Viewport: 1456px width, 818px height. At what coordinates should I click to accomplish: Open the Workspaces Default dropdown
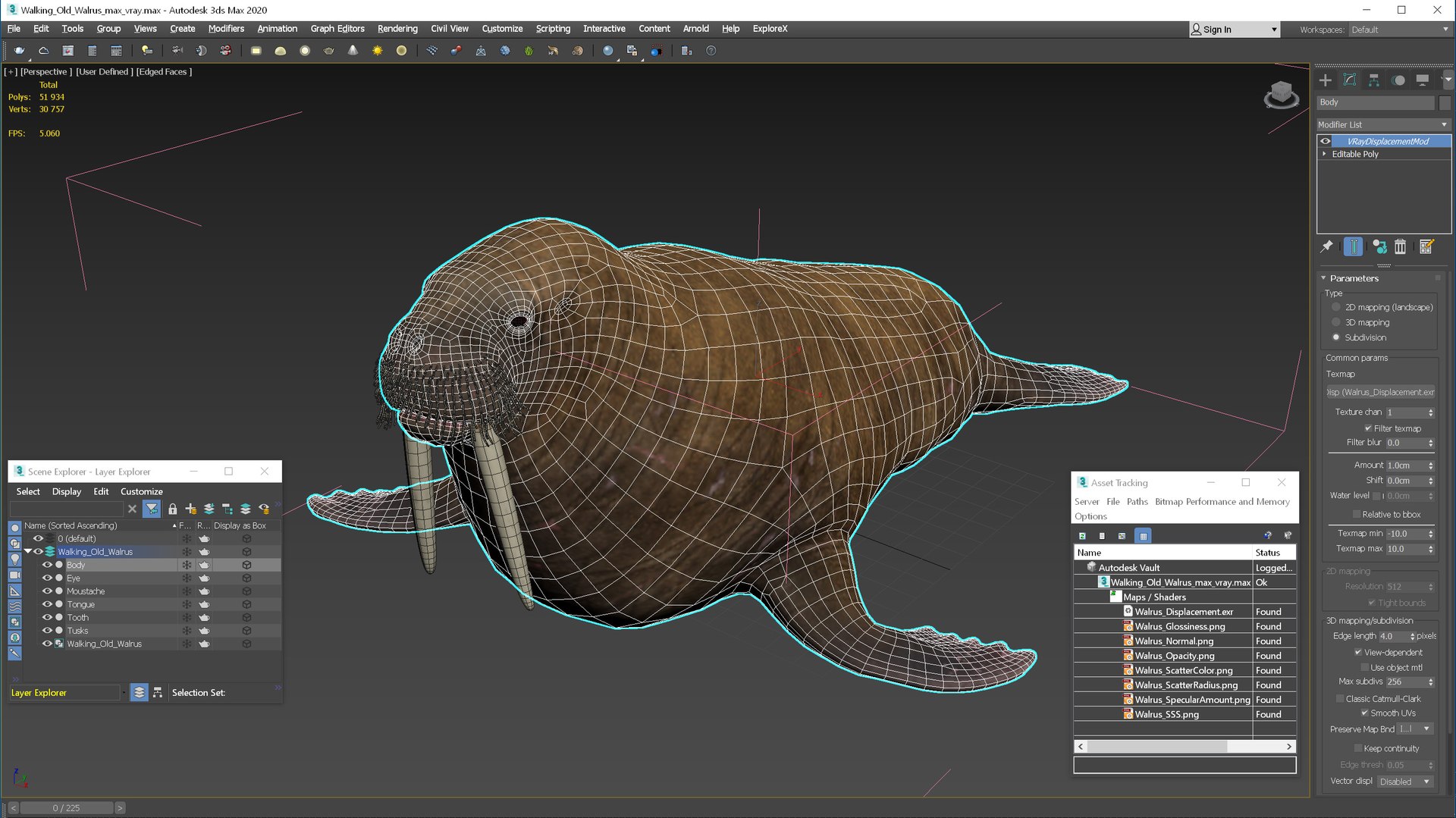click(1399, 30)
